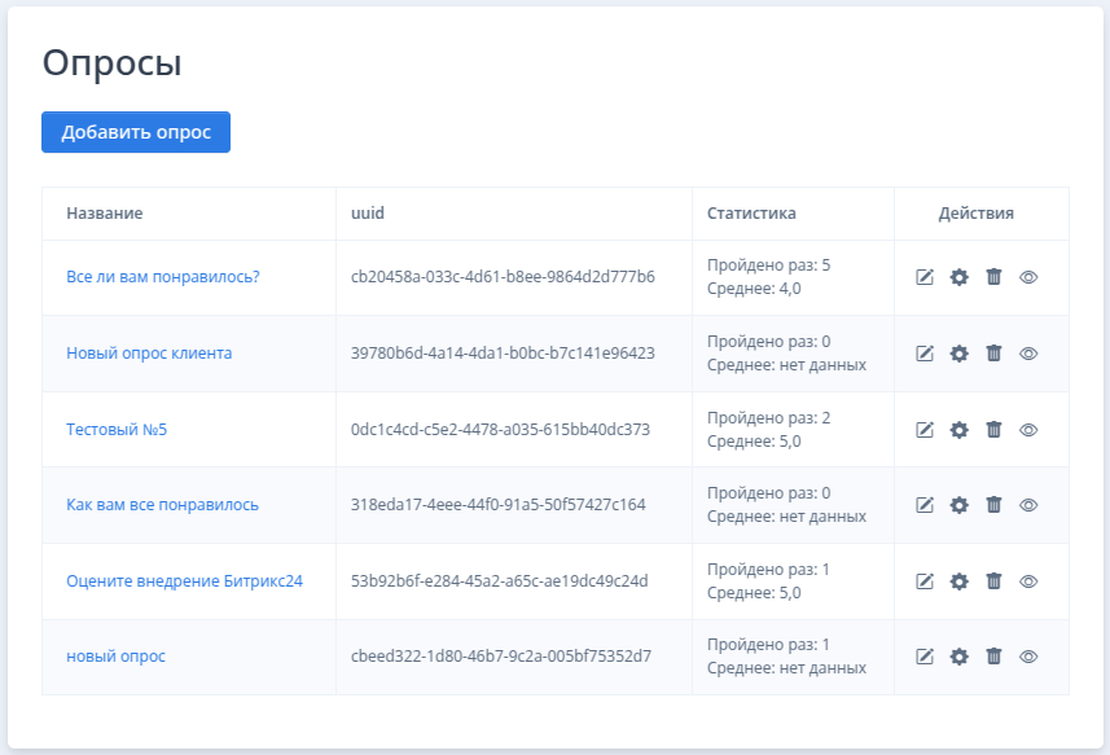Viewport: 1110px width, 755px height.
Task: Edit the 'Все ли вам понравилось?' survey
Action: pyautogui.click(x=925, y=277)
